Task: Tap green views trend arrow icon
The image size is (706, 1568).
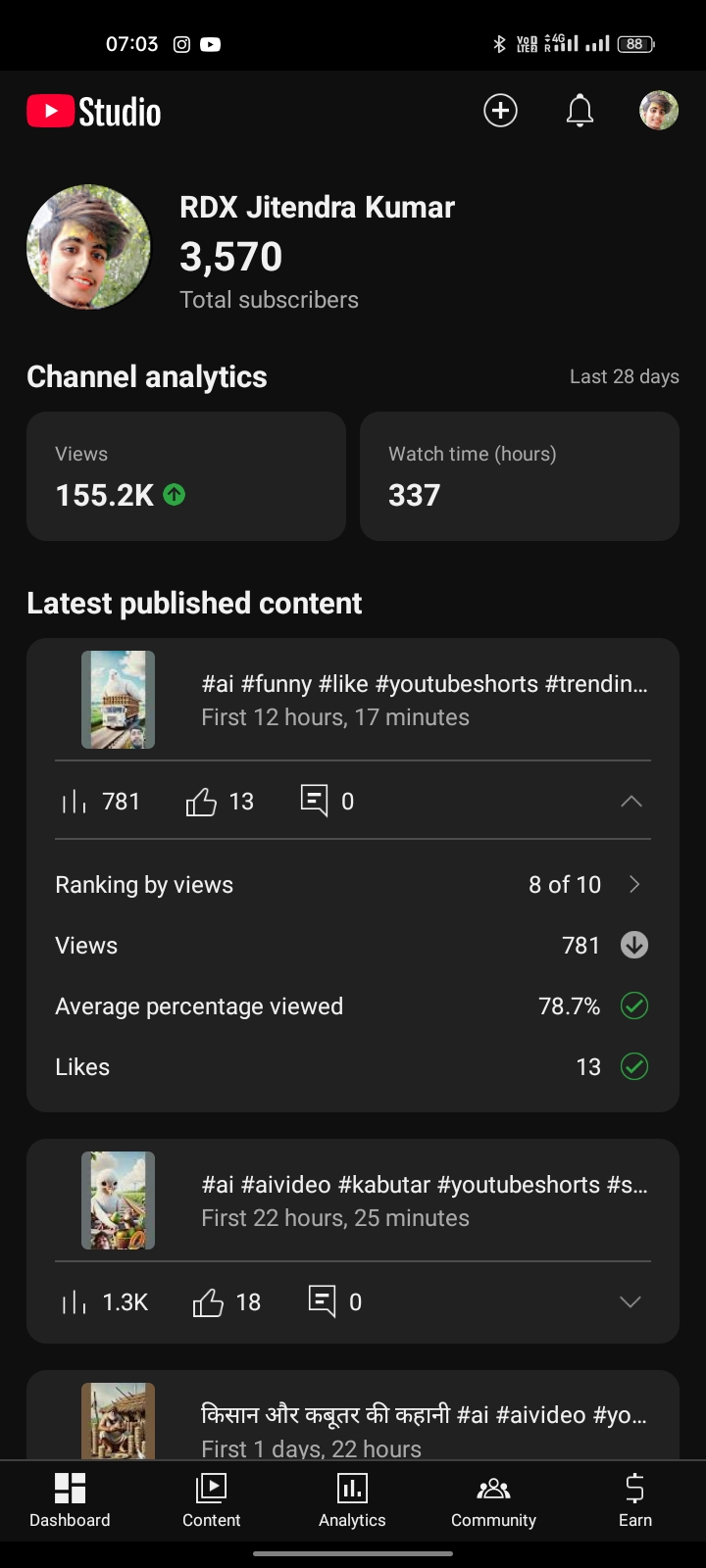Action: (175, 495)
